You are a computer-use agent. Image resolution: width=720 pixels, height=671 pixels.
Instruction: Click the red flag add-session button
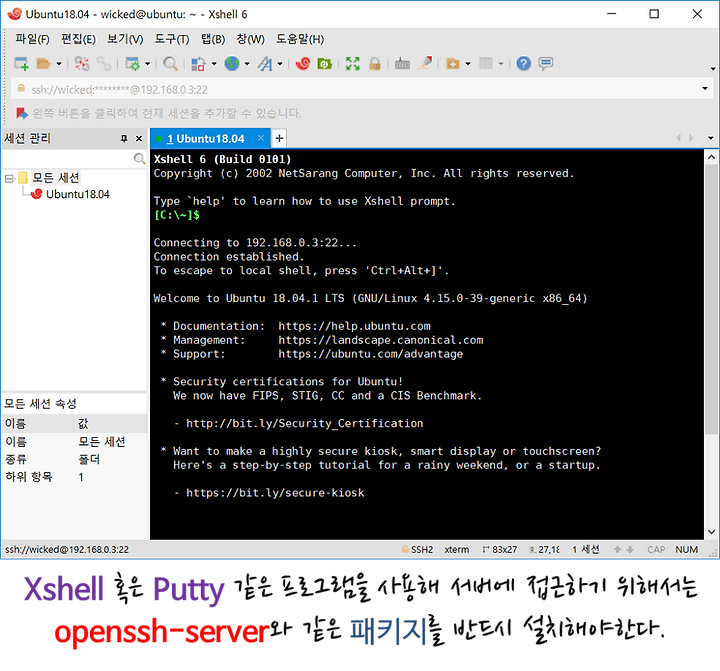22,113
